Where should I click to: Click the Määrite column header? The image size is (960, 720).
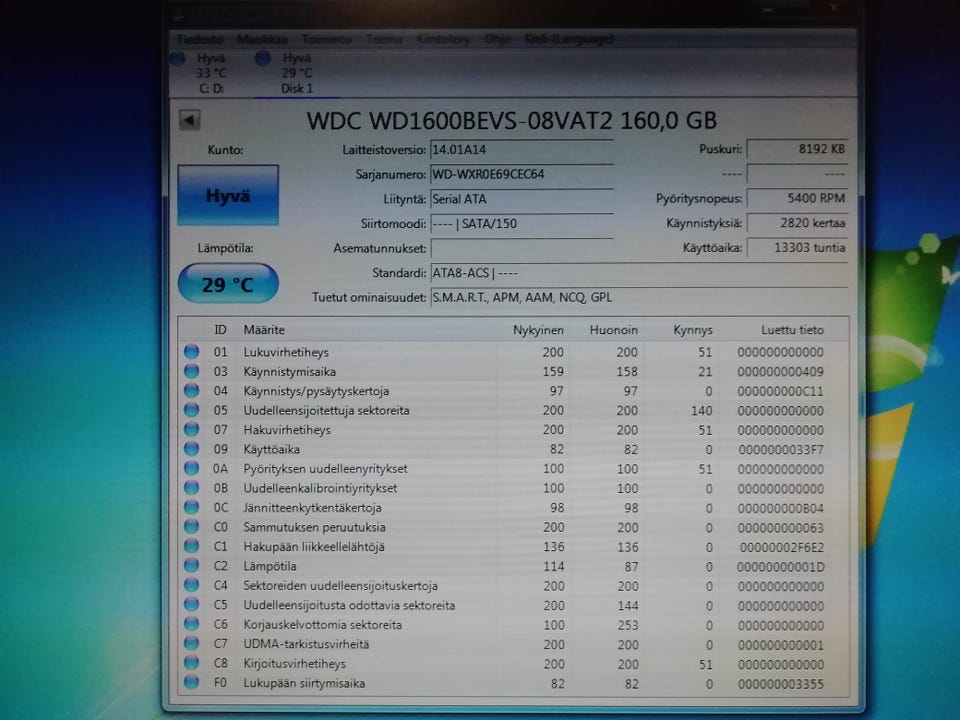[x=264, y=330]
